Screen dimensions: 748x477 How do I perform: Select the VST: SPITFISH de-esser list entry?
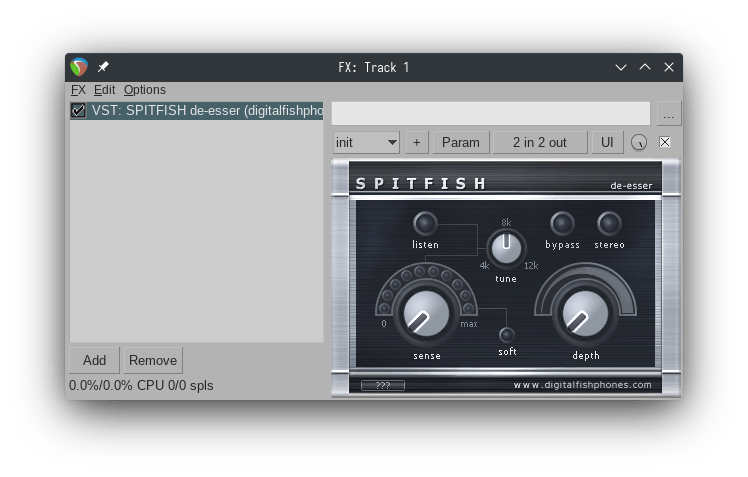point(197,111)
